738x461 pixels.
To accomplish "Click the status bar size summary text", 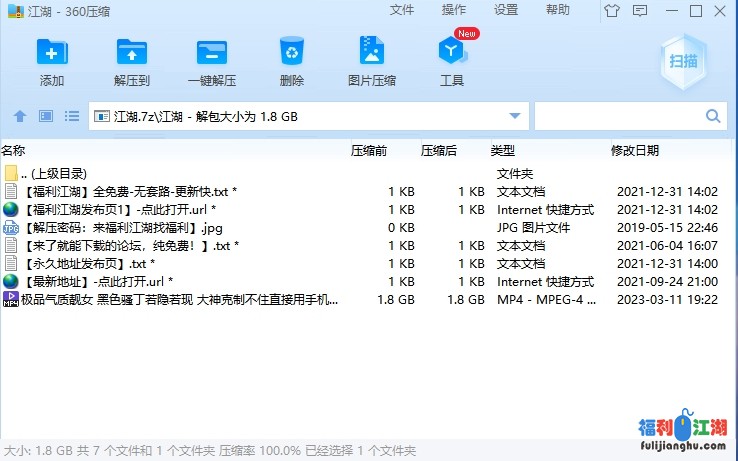I will pos(210,451).
